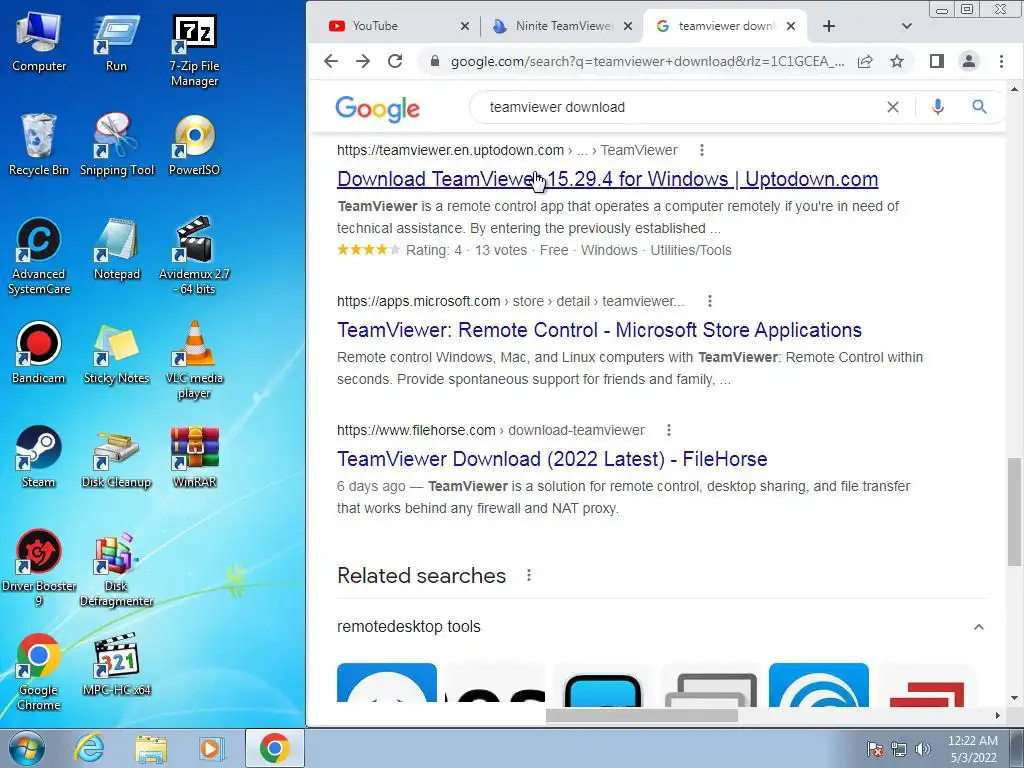Open media player taskbar icon
Image resolution: width=1024 pixels, height=768 pixels.
point(211,748)
